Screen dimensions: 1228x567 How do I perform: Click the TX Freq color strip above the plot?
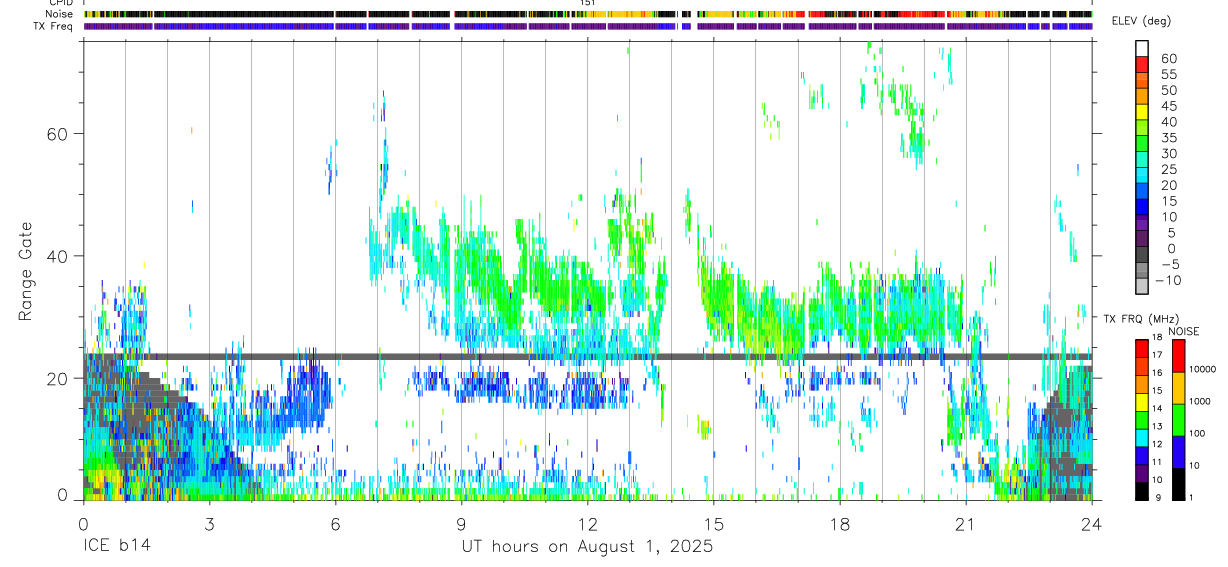tap(587, 26)
